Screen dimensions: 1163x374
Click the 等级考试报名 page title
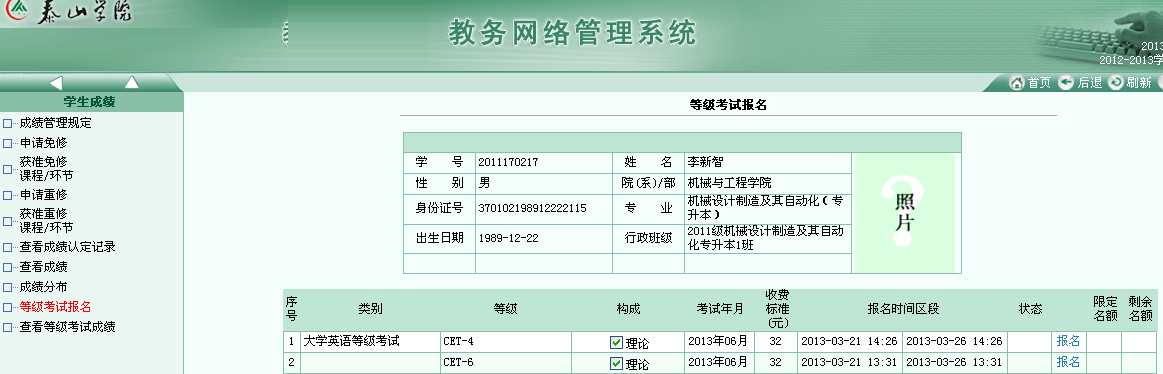point(728,105)
